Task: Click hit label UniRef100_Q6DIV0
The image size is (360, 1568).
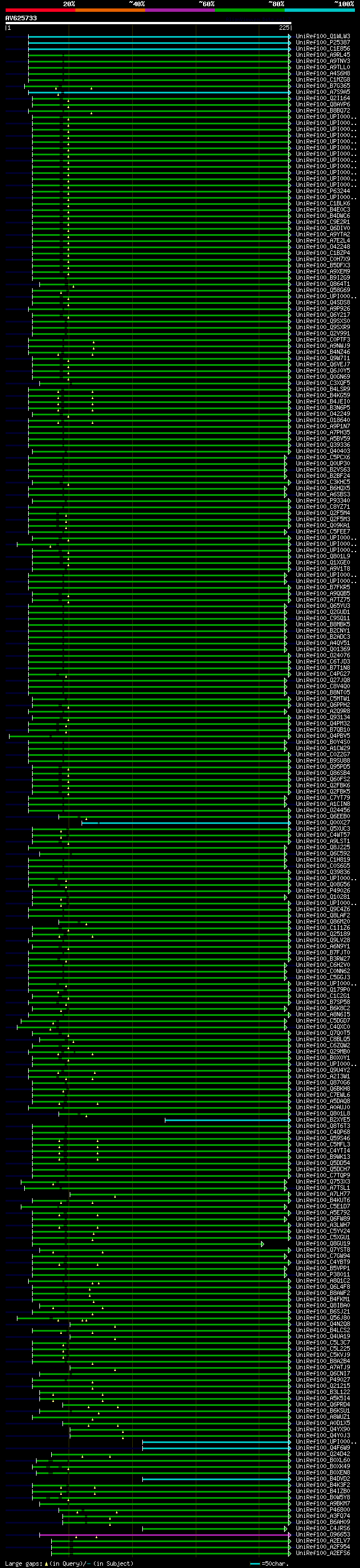Action: coord(323,229)
